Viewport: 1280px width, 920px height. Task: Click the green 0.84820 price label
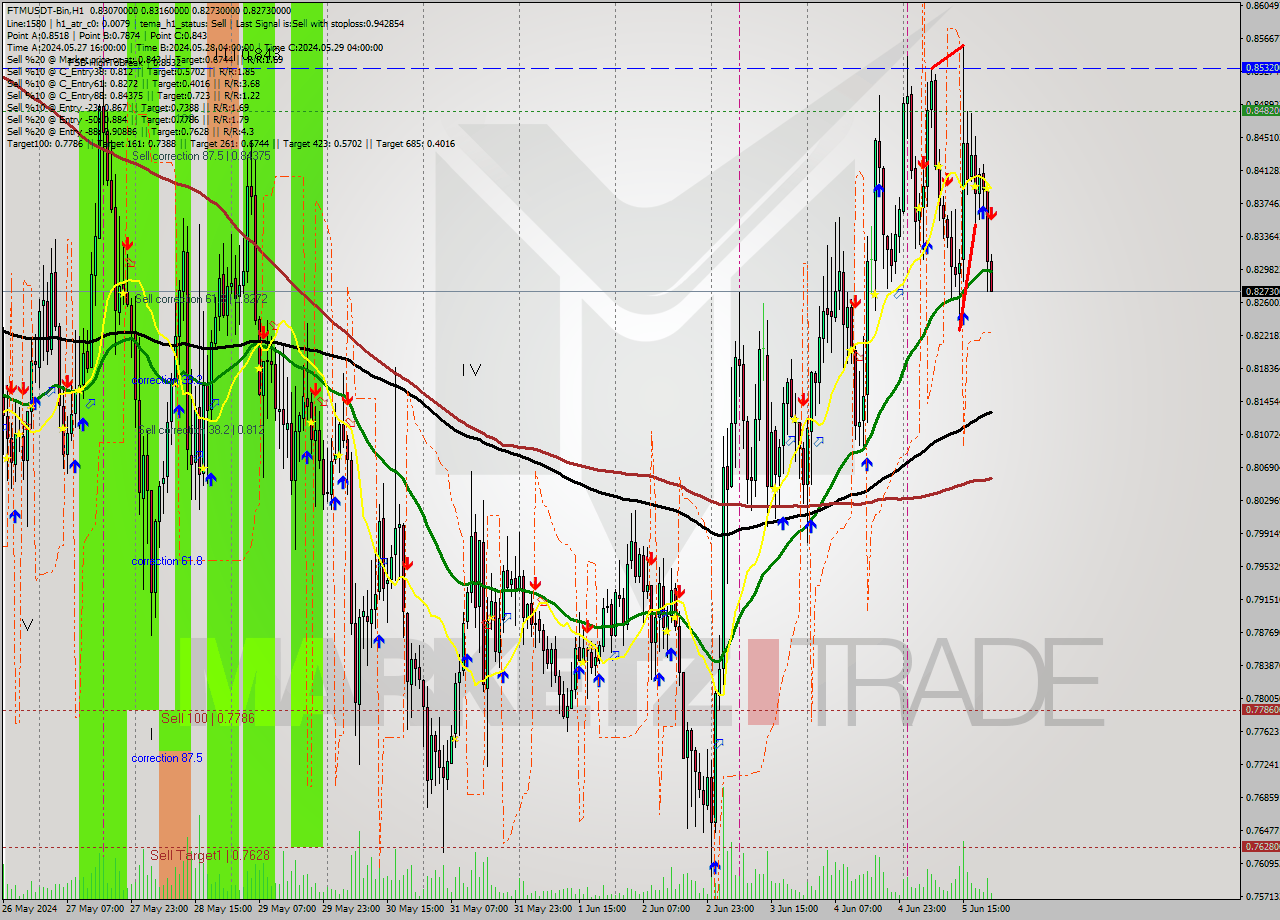1260,110
